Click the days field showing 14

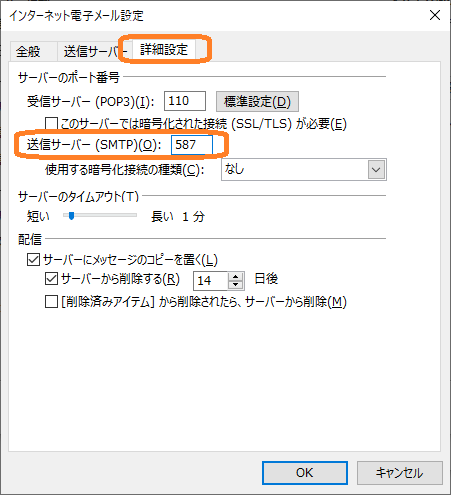(x=211, y=281)
